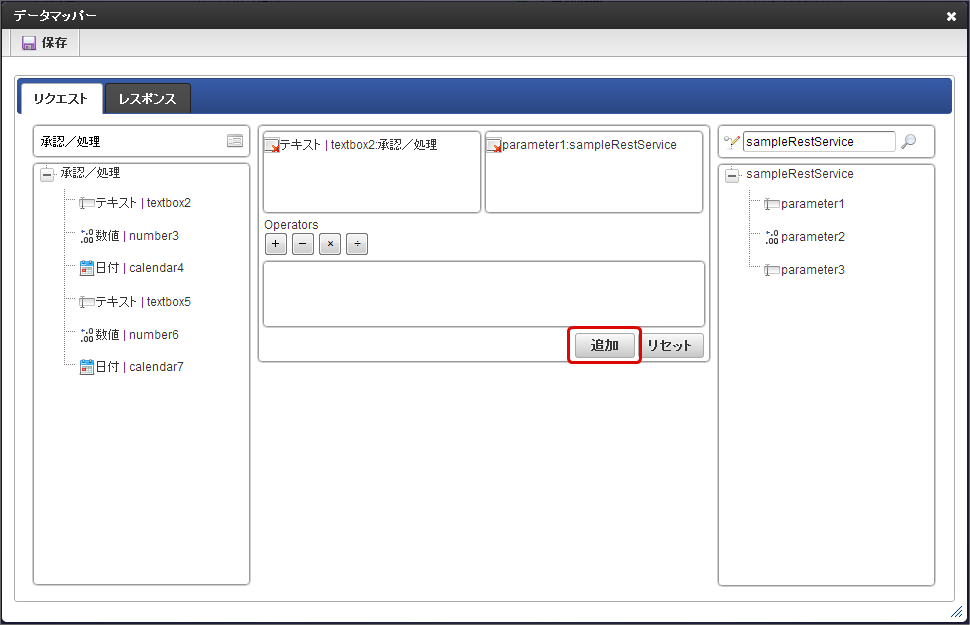The image size is (970, 625).
Task: Switch to the リクエスト tab
Action: click(61, 99)
